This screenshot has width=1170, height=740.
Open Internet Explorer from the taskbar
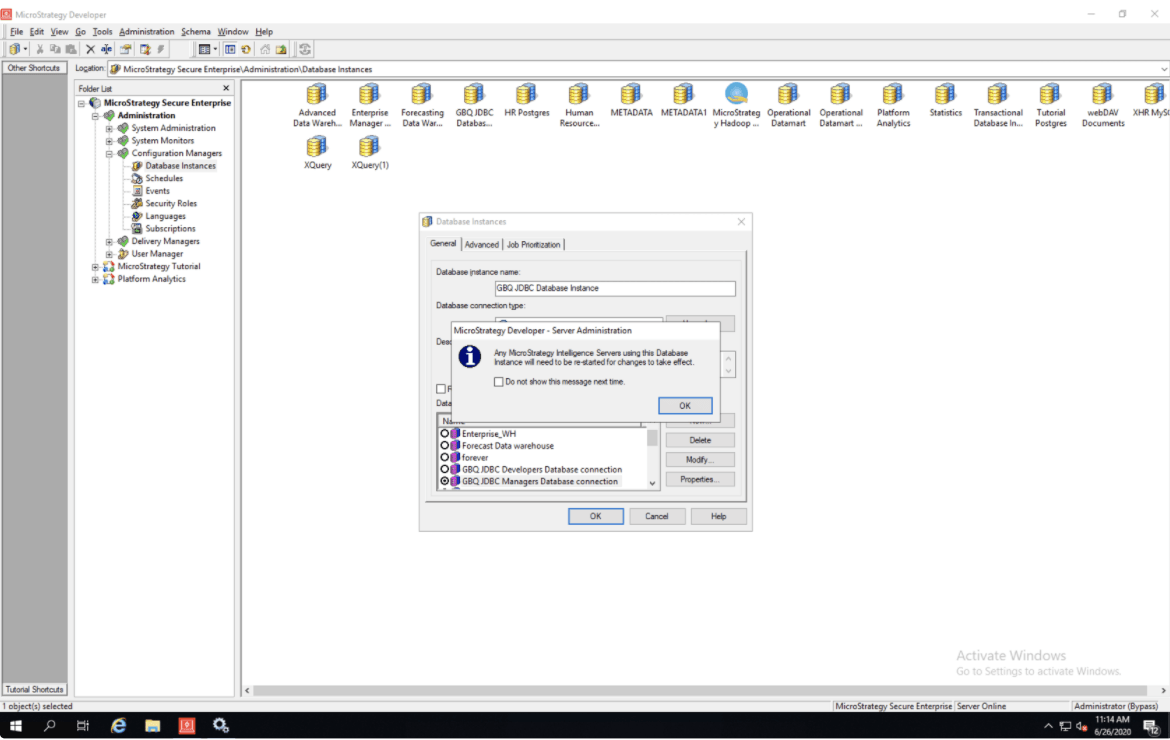point(118,726)
